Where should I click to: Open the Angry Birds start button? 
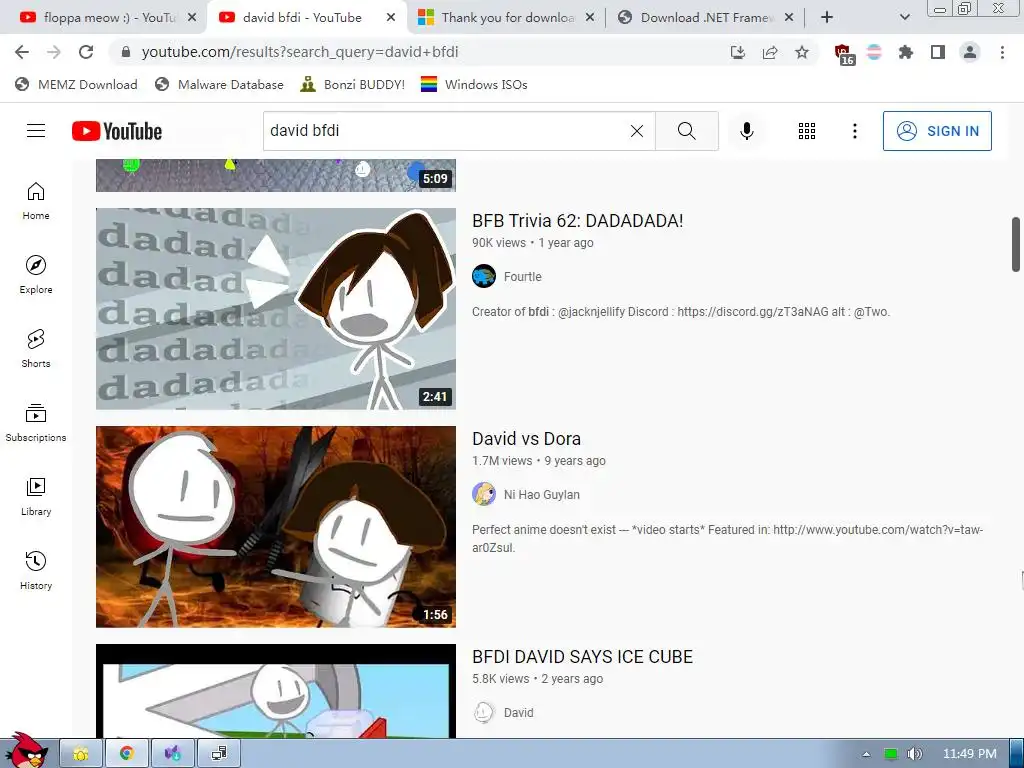[25, 751]
